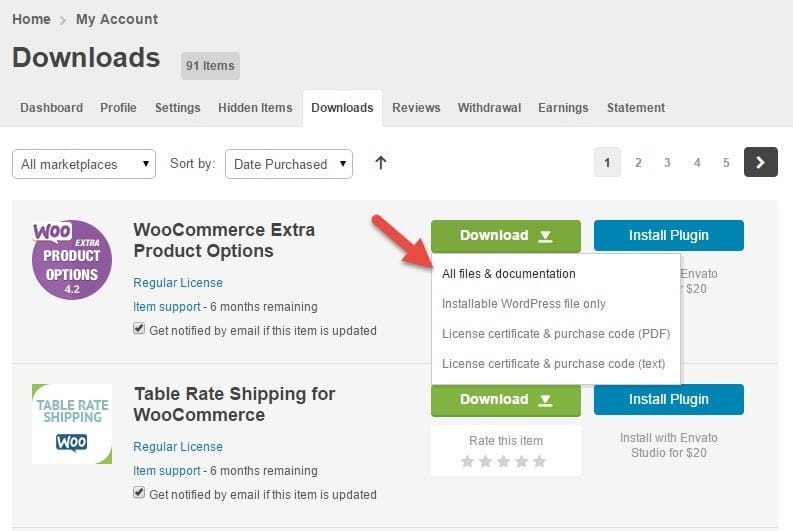Image resolution: width=793 pixels, height=531 pixels.
Task: Open the My Account breadcrumb
Action: pyautogui.click(x=117, y=19)
